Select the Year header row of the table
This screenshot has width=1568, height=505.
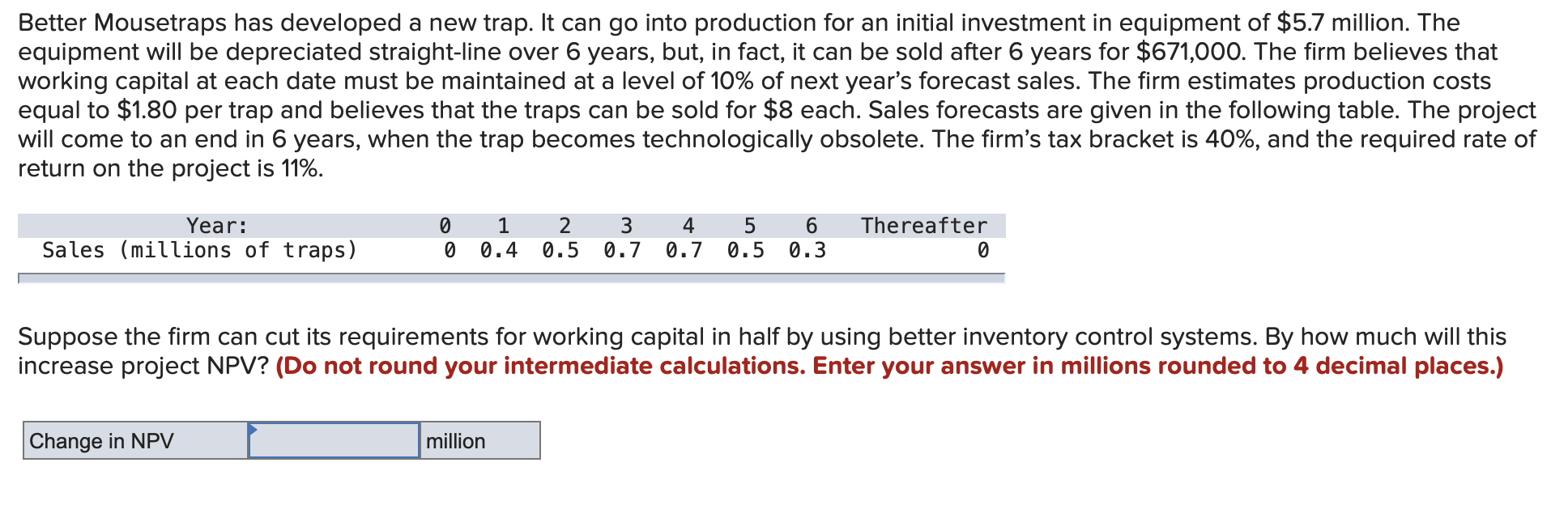click(216, 226)
